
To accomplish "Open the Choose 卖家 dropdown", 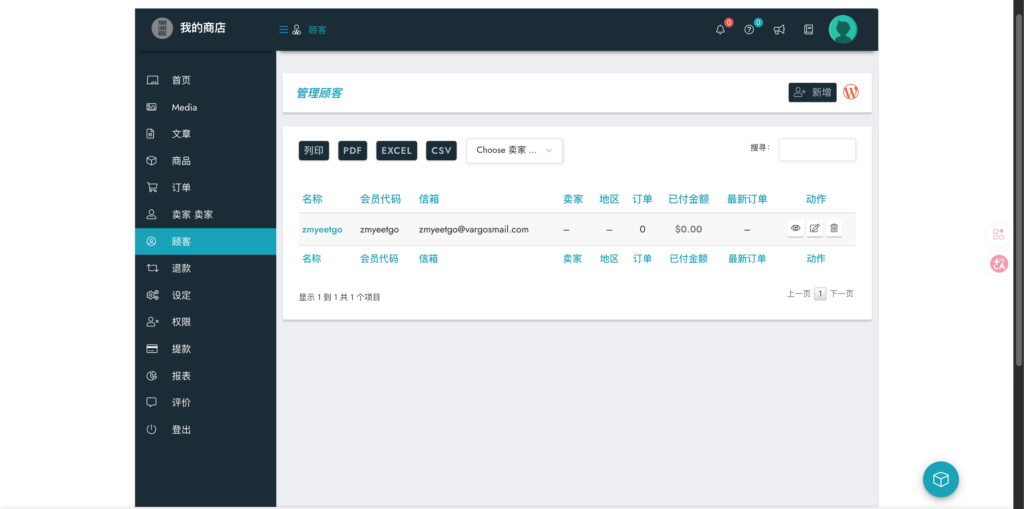I will (x=515, y=150).
